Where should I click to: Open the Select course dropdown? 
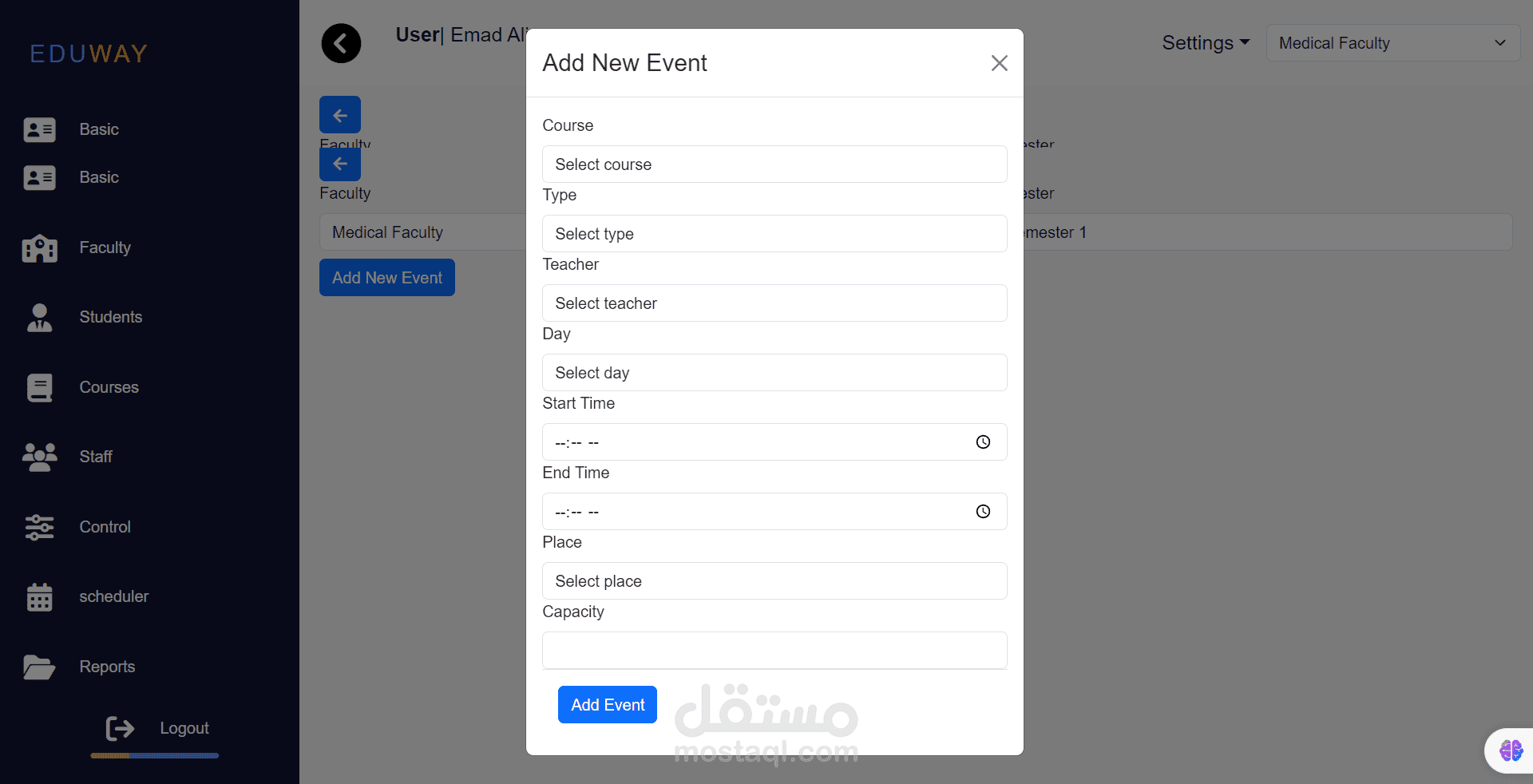774,164
